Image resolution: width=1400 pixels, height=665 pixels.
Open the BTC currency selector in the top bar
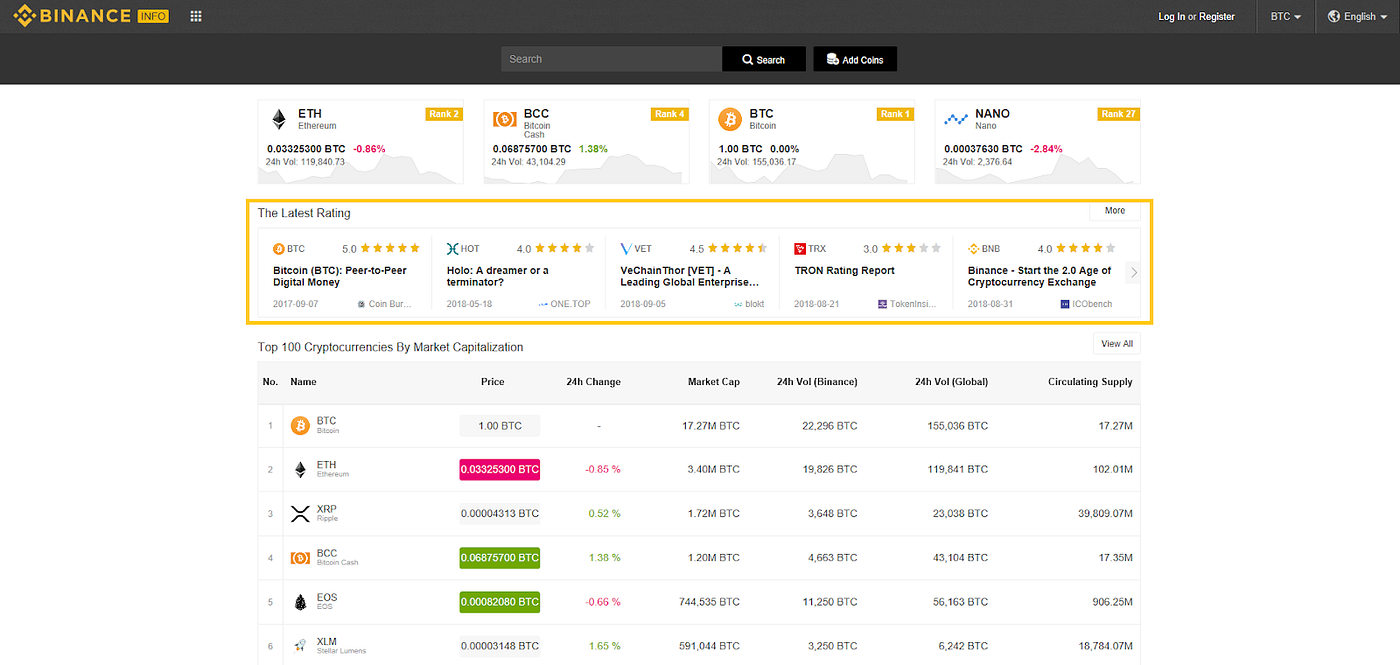tap(1284, 16)
